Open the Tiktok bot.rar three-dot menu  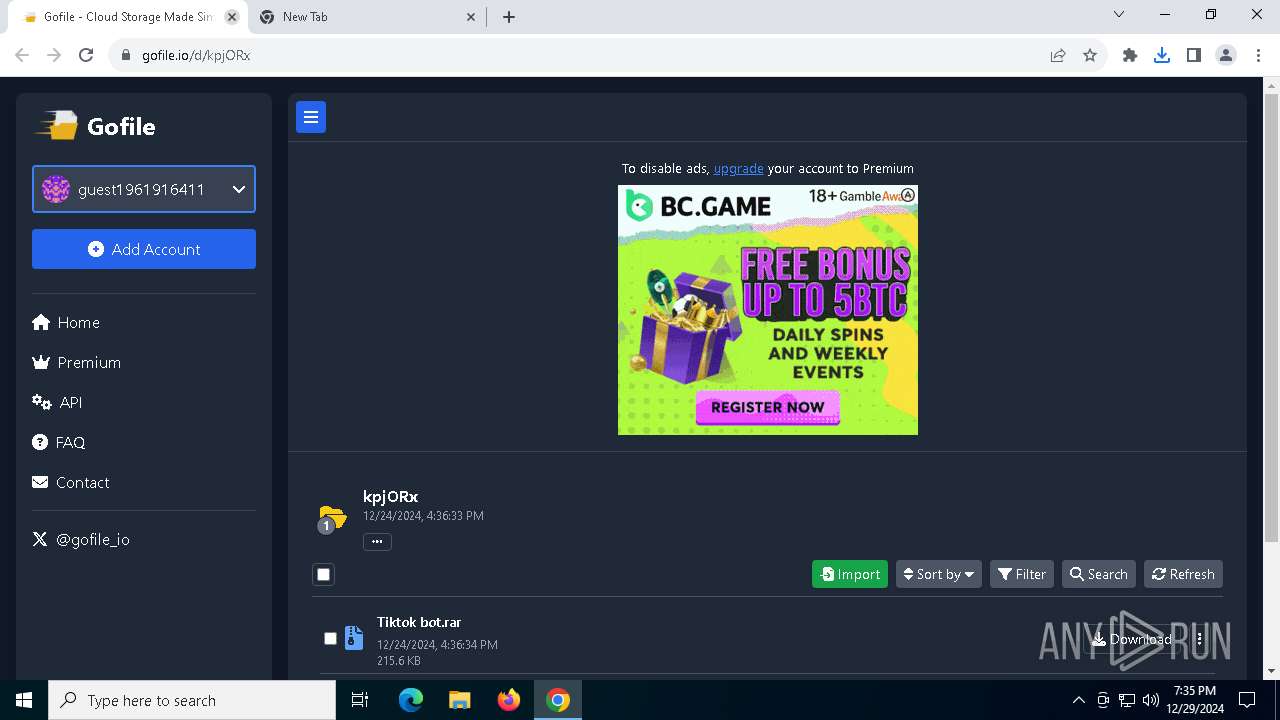click(x=1199, y=639)
